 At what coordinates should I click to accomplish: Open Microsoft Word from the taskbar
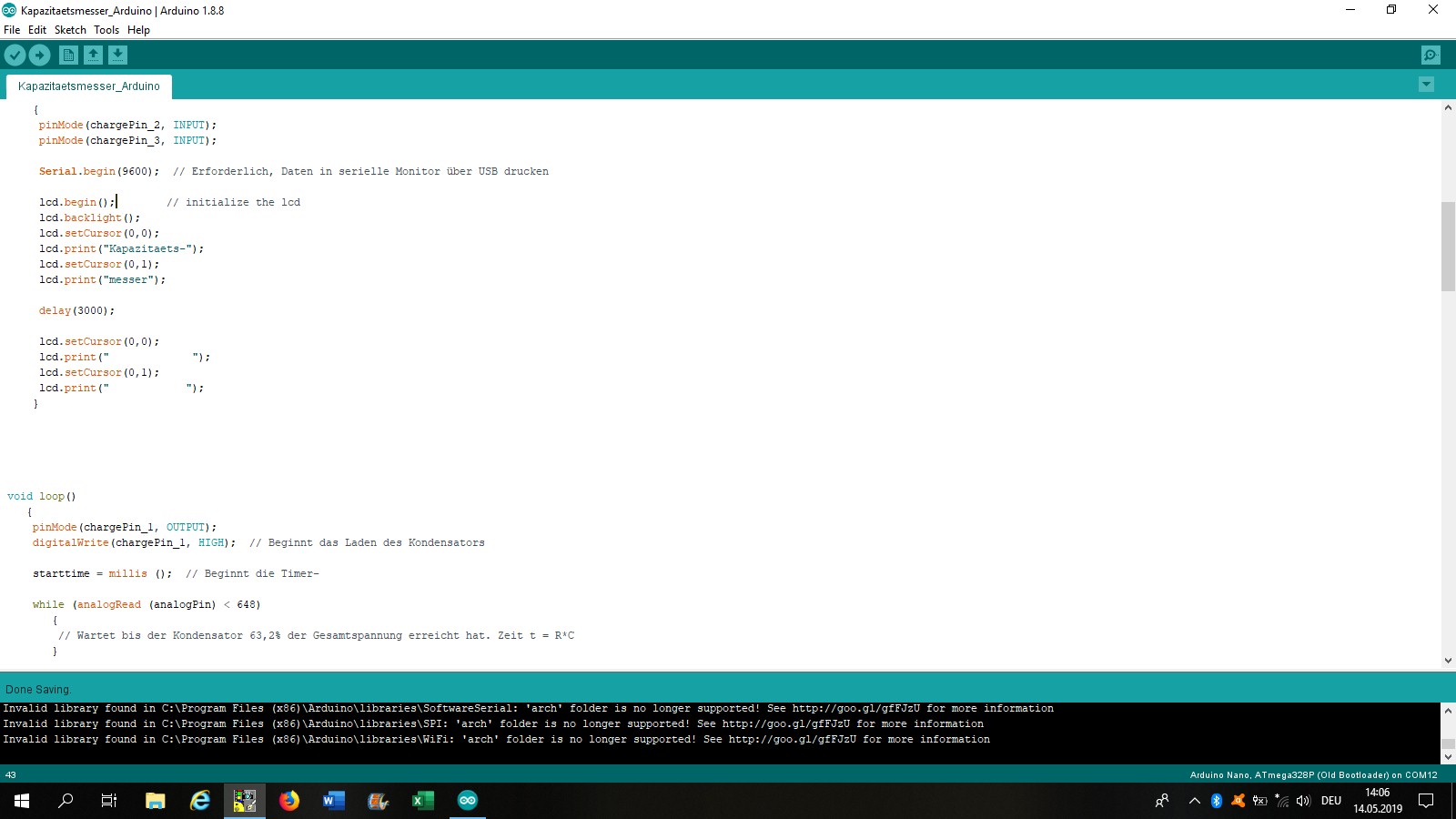pos(334,801)
